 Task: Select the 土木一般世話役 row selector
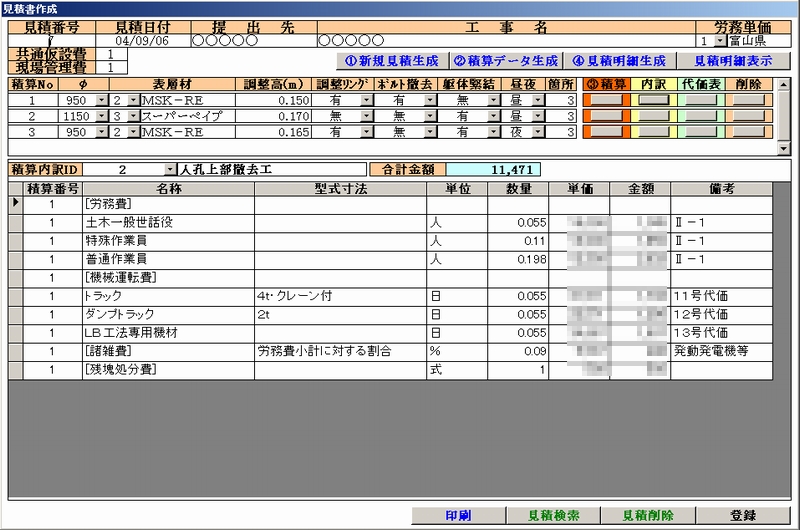14,222
